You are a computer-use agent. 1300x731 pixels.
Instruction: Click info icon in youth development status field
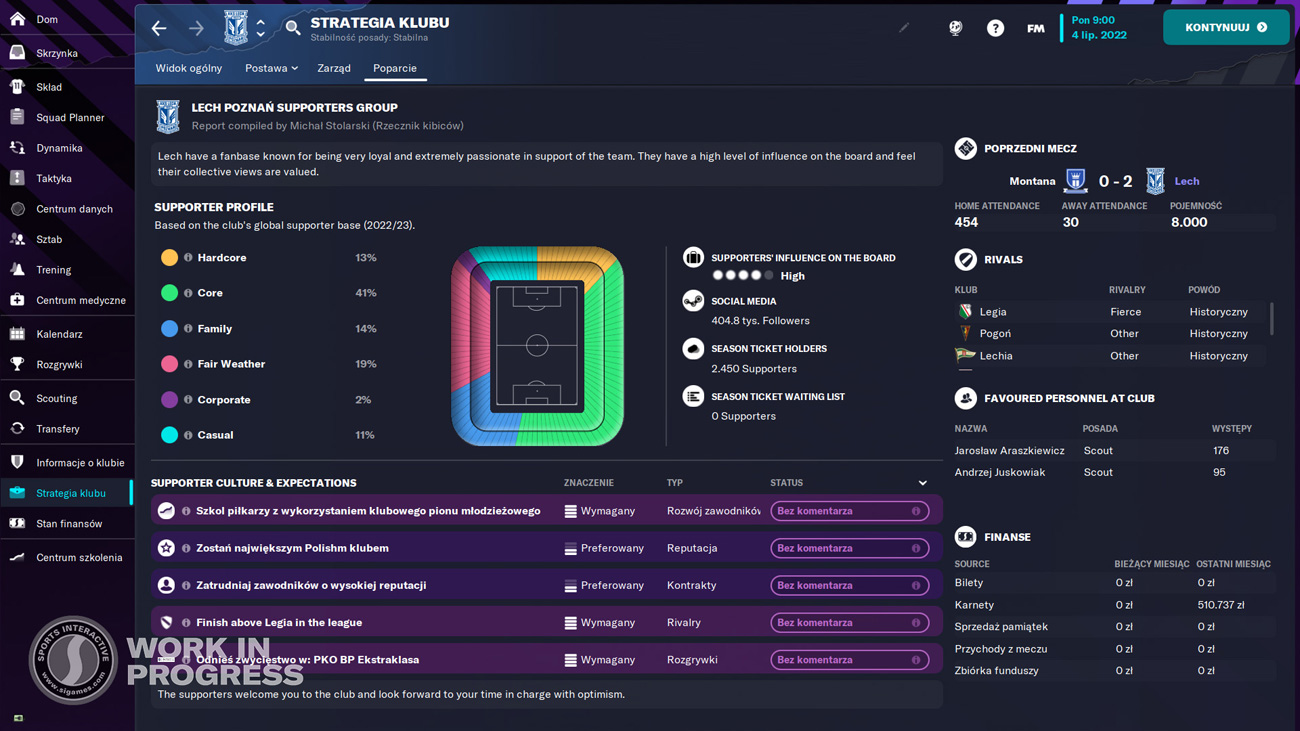916,511
